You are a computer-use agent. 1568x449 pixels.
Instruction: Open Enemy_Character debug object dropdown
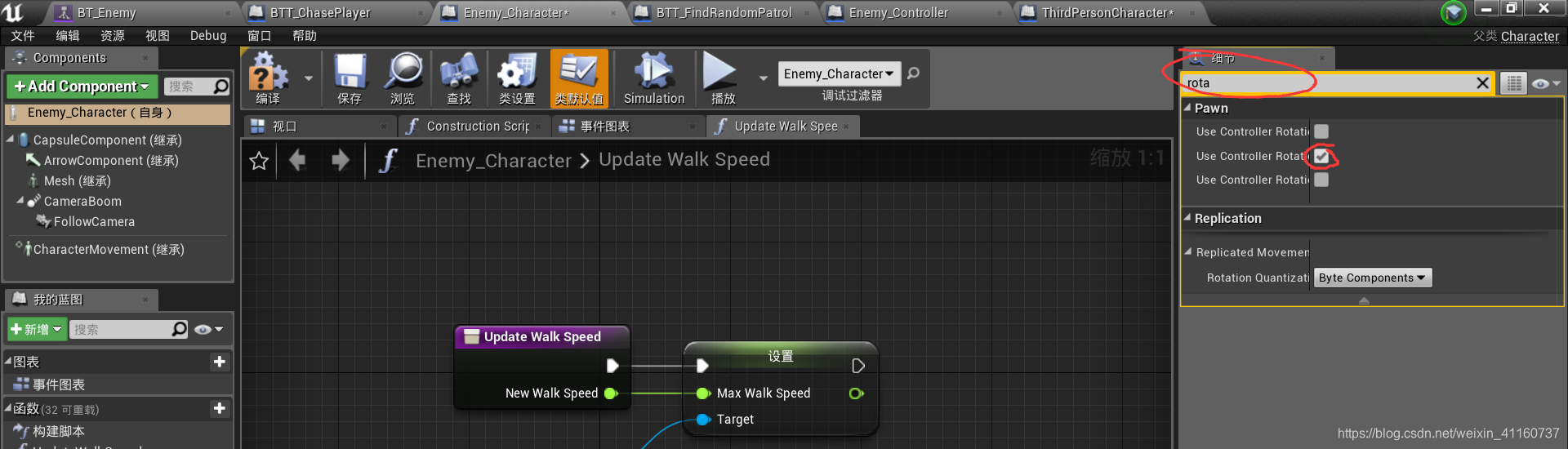(x=840, y=73)
